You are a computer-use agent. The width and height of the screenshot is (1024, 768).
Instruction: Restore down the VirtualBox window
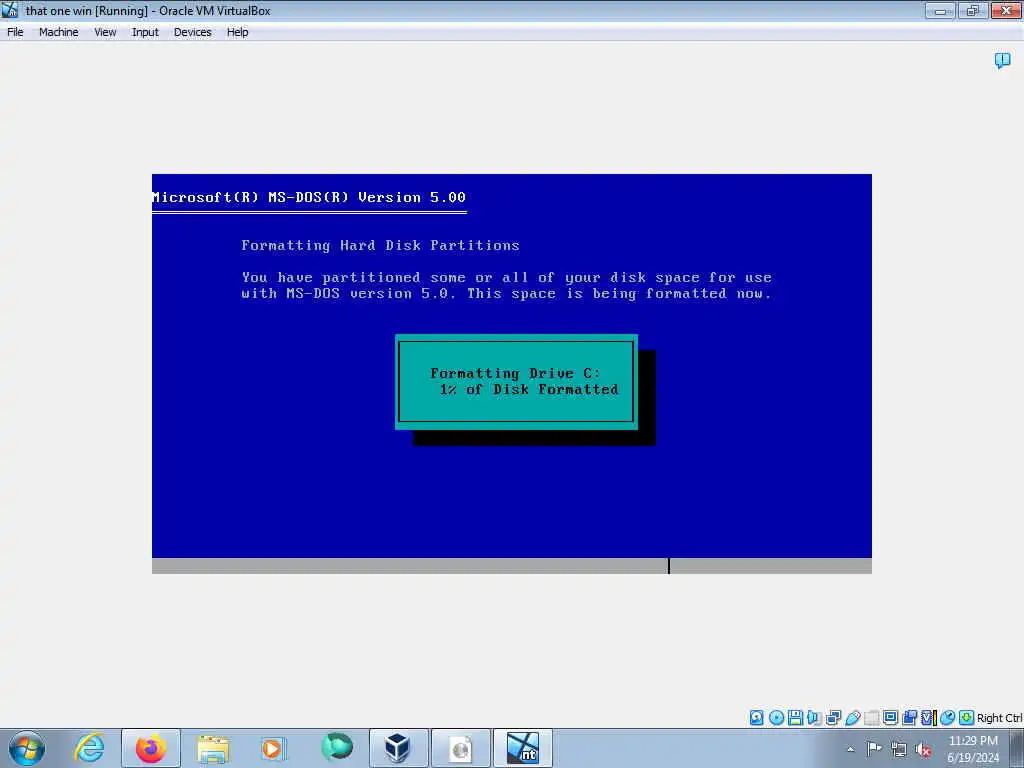pos(973,10)
